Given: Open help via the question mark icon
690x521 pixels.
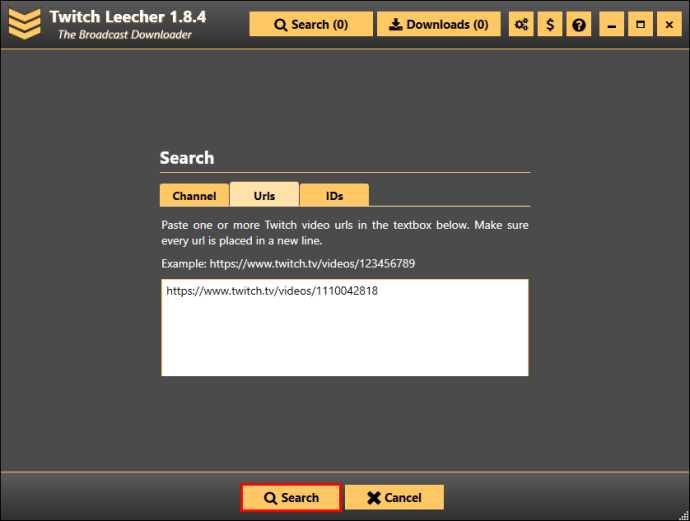Looking at the screenshot, I should click(579, 24).
